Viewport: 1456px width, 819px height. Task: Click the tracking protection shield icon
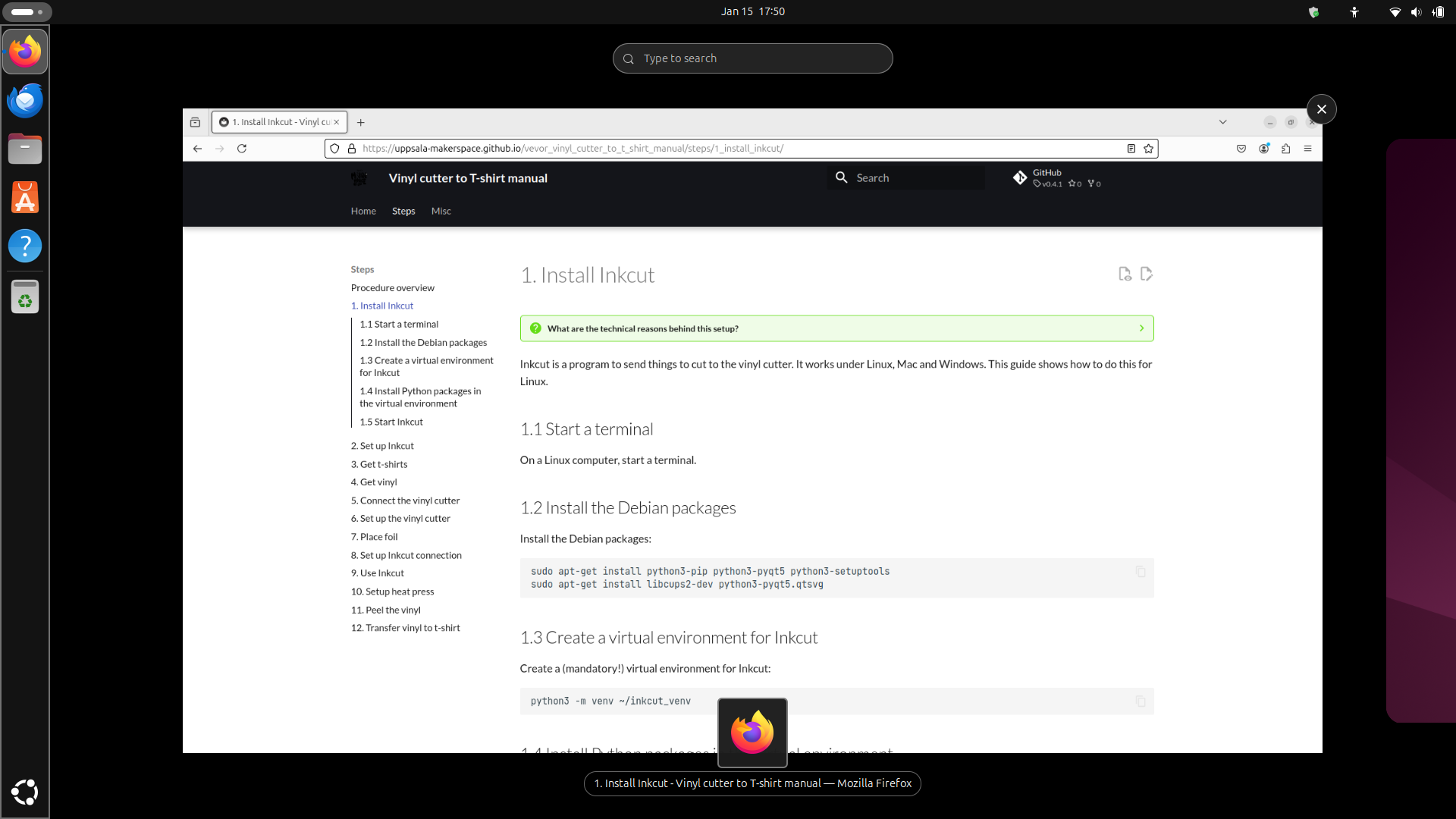[334, 149]
